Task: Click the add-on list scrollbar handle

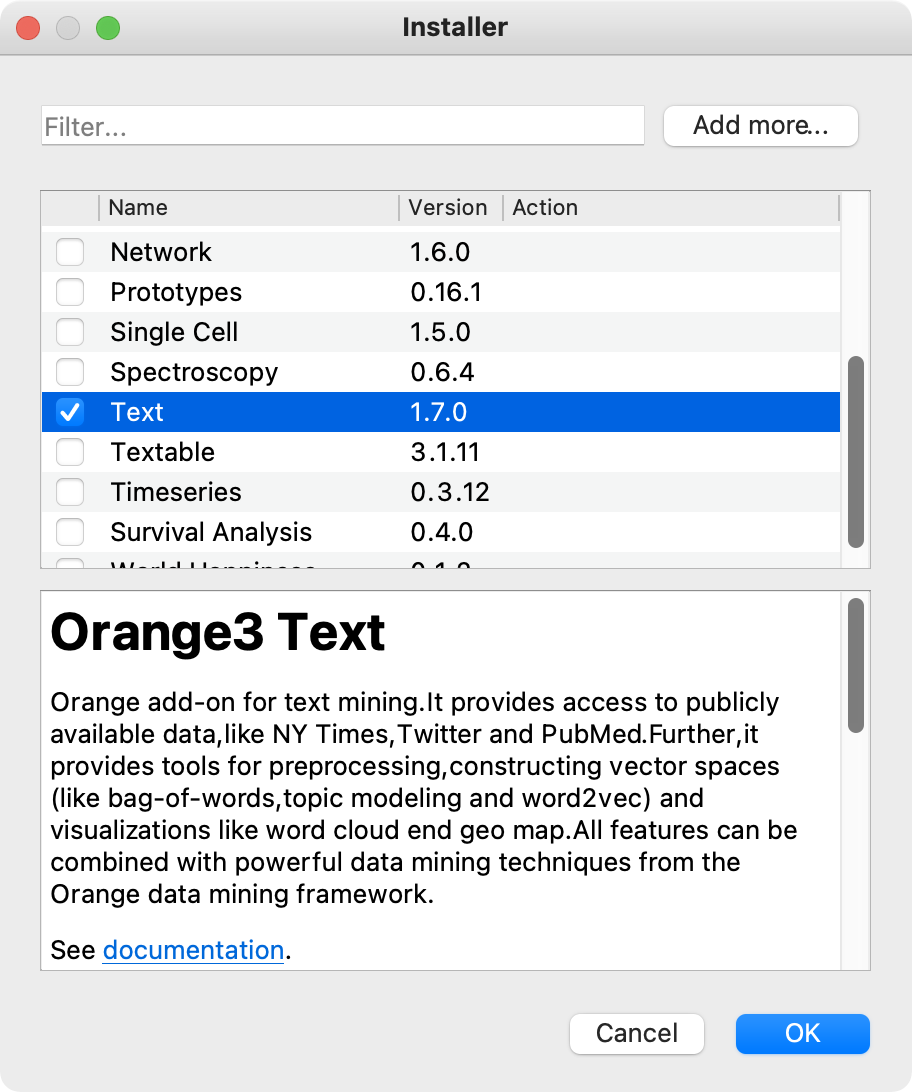Action: pos(855,451)
